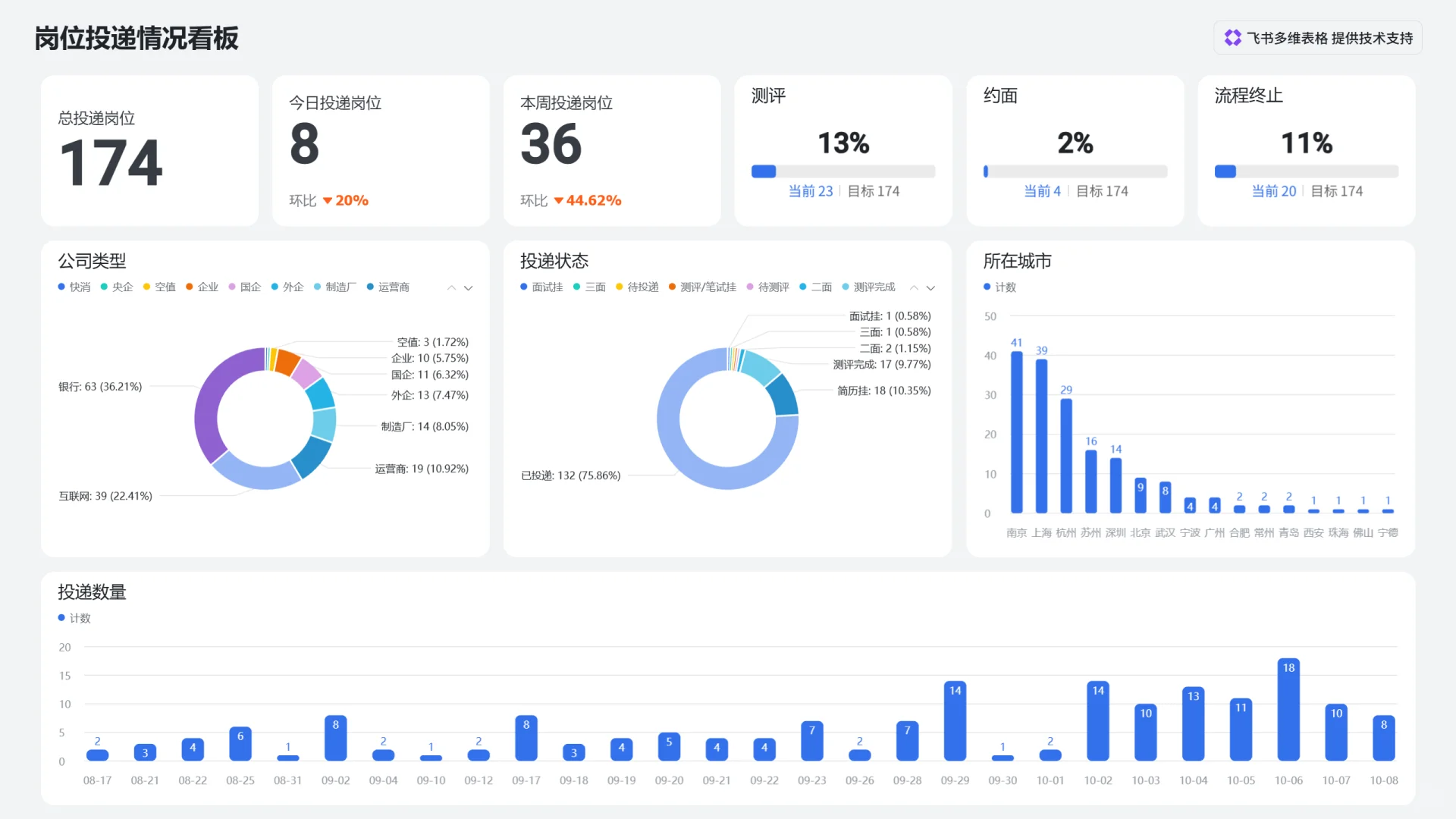The height and width of the screenshot is (819, 1456).
Task: Go to previous legend page in 公司类型
Action: coord(451,288)
